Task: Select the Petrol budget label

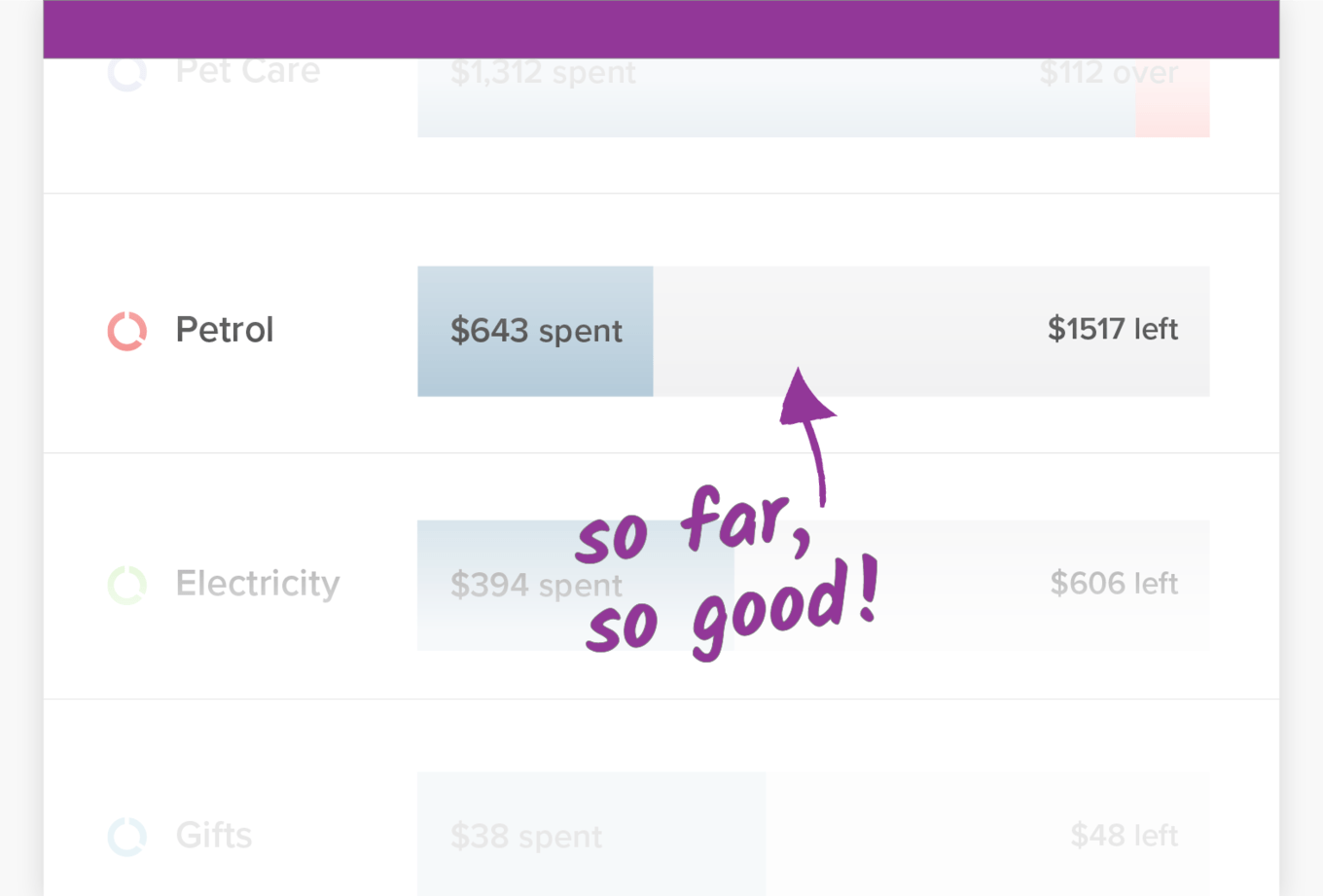Action: (x=225, y=330)
